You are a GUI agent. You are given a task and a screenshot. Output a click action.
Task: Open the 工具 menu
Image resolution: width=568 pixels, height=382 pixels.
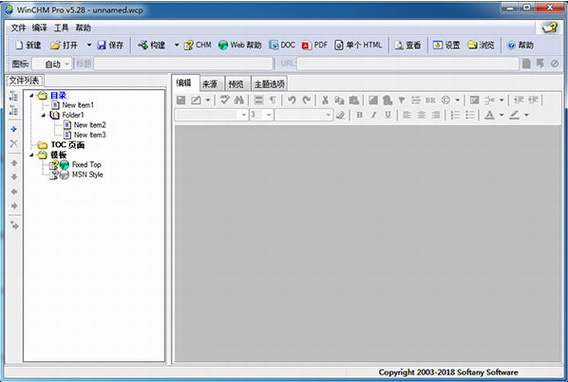[x=61, y=28]
